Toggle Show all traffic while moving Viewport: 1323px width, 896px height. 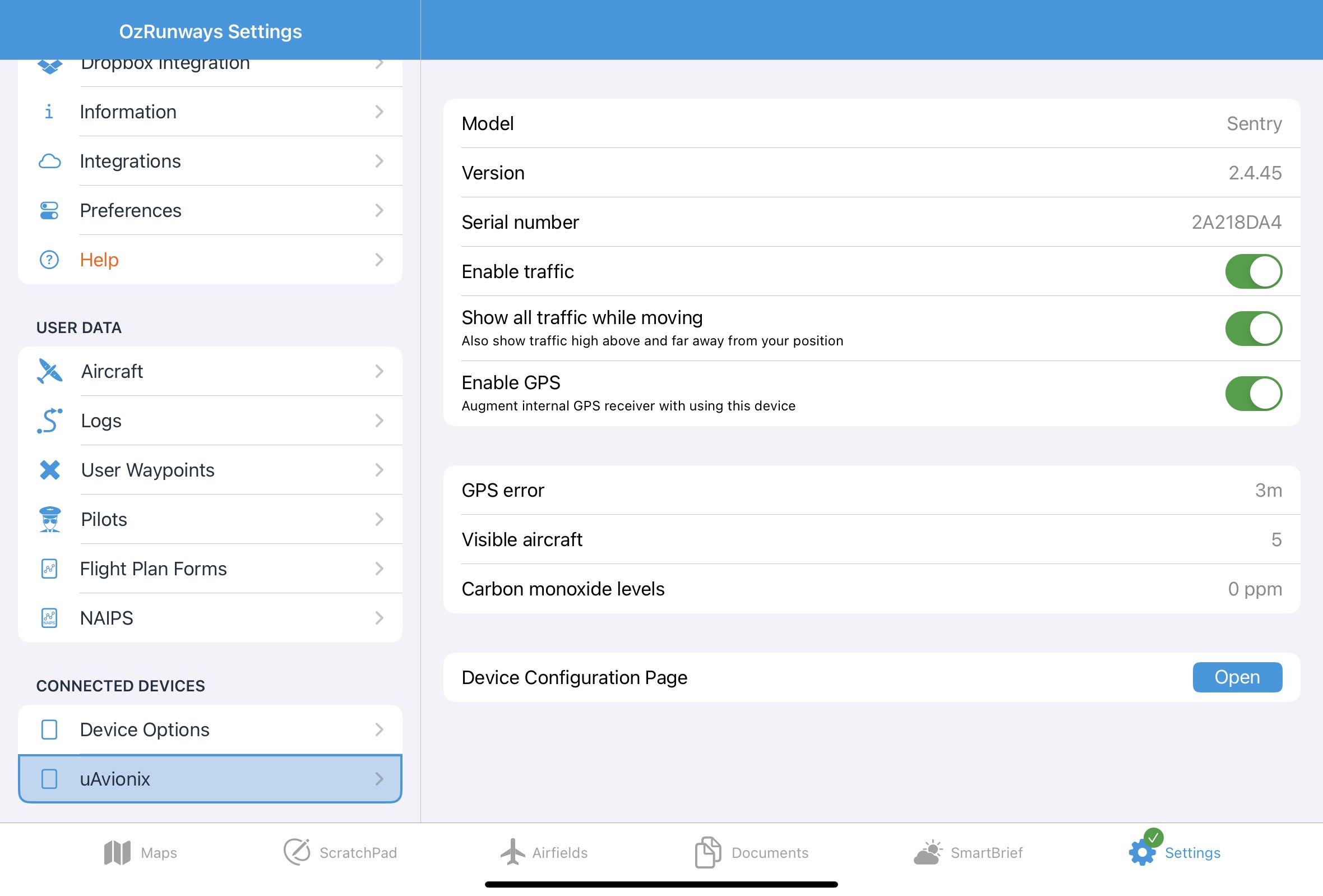(x=1253, y=329)
